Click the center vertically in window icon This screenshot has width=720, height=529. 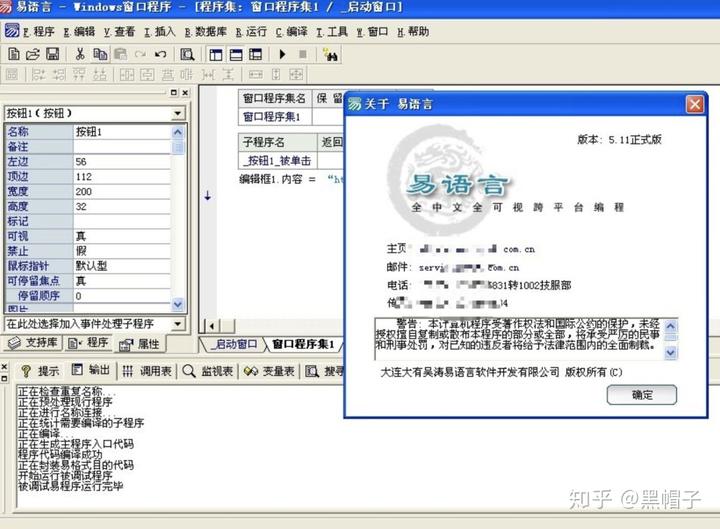tap(147, 74)
